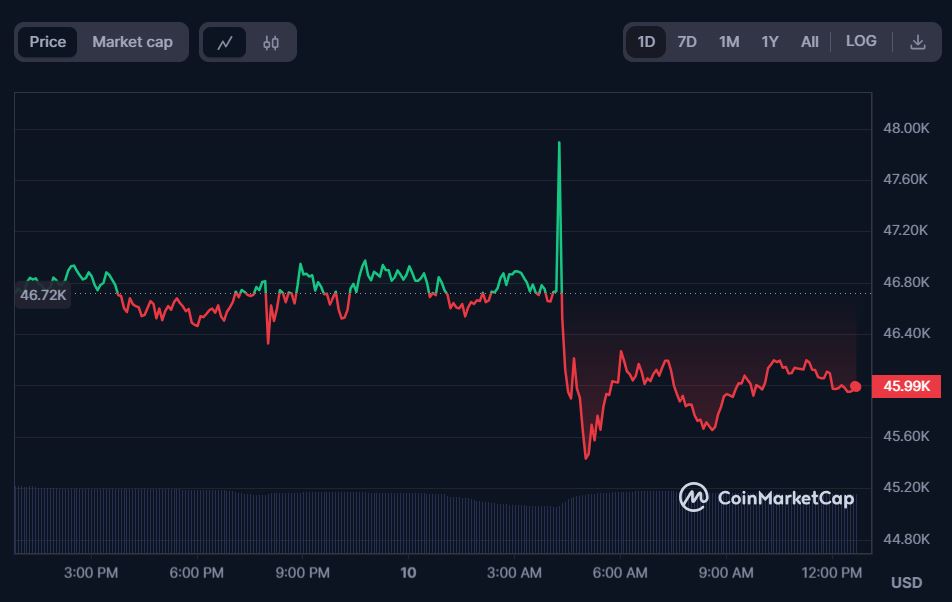
Task: Toggle back to Price view
Action: point(47,41)
